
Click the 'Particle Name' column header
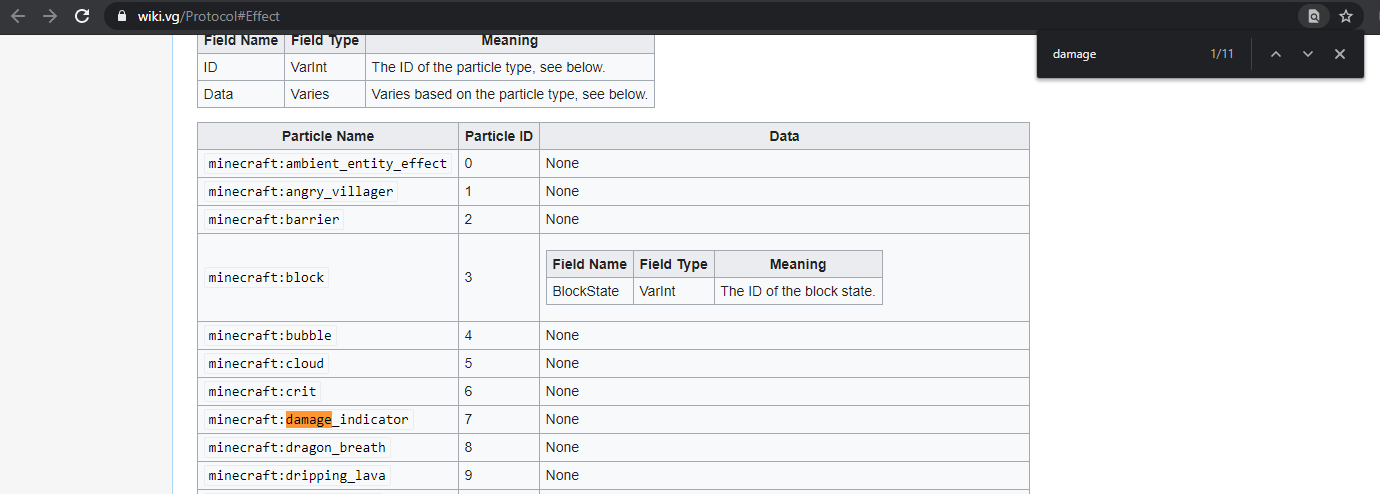(x=327, y=136)
